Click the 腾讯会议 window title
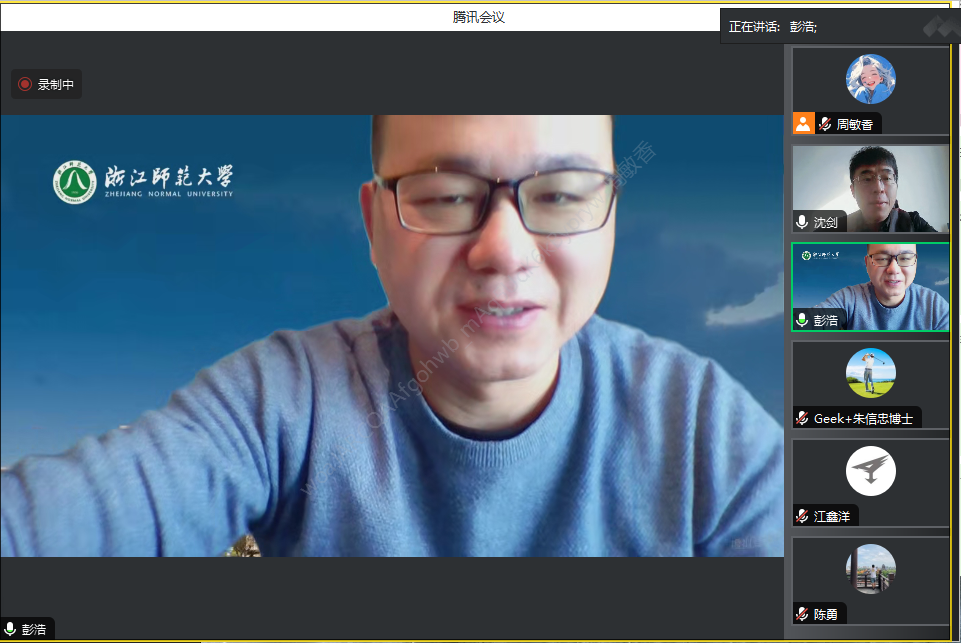 pyautogui.click(x=479, y=17)
